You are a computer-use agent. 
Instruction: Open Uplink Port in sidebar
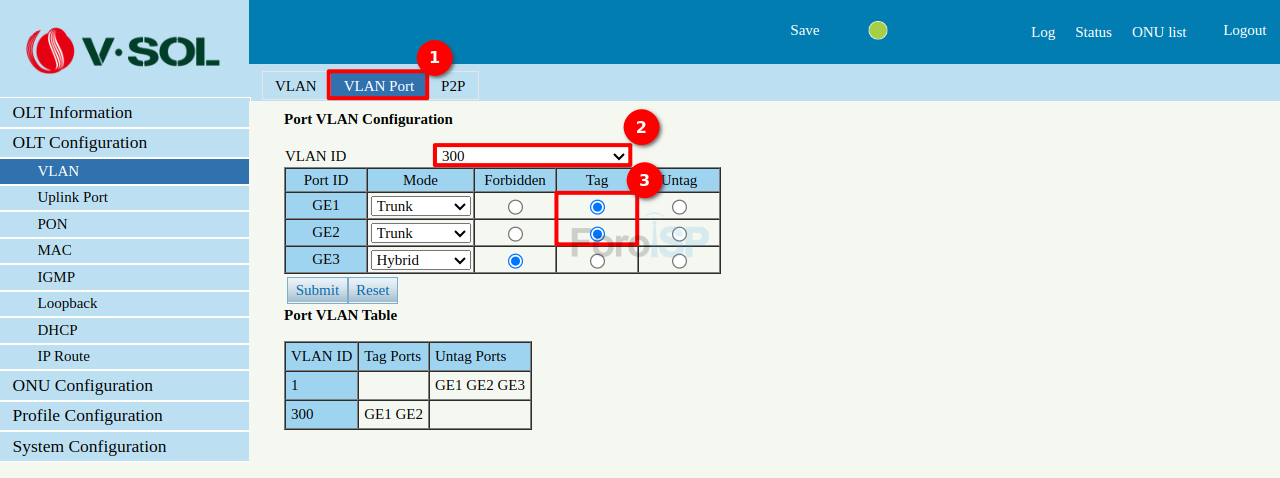coord(73,197)
